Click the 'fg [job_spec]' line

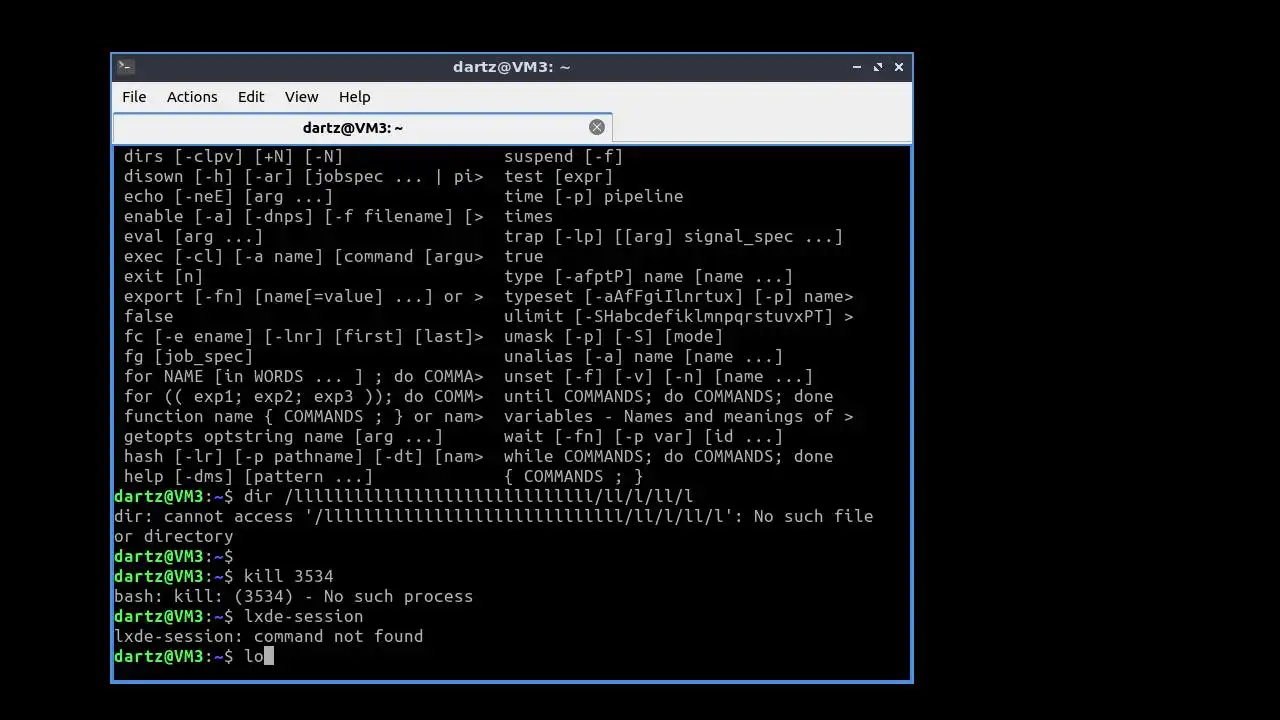pos(189,356)
